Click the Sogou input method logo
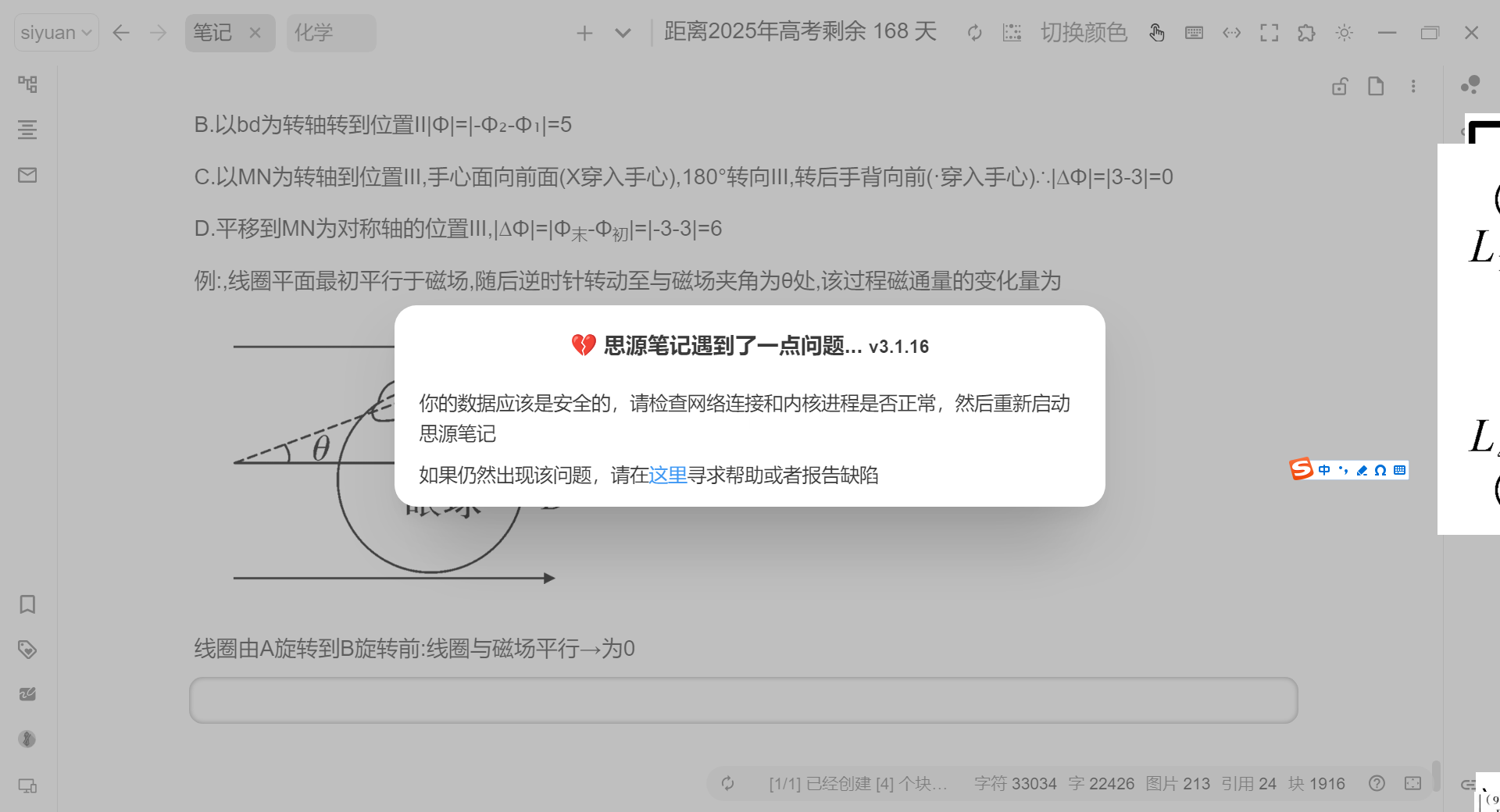 (1301, 469)
